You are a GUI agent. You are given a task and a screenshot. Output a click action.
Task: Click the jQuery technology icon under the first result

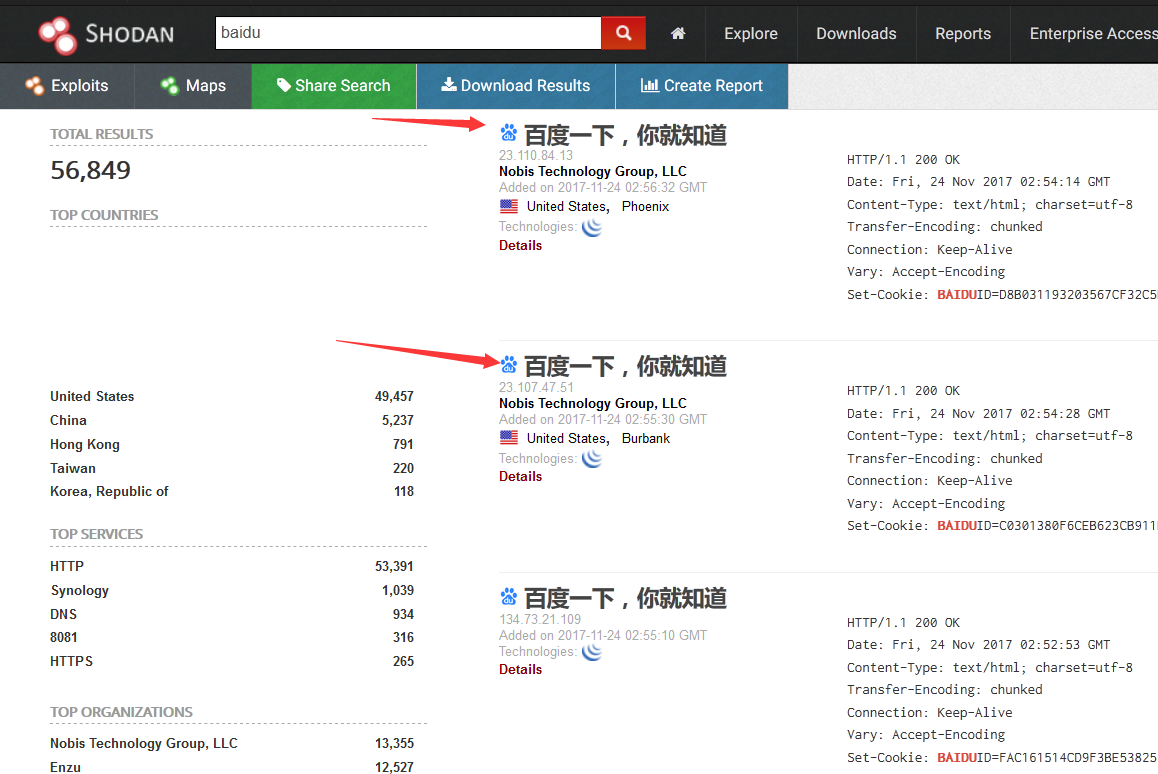tap(591, 227)
